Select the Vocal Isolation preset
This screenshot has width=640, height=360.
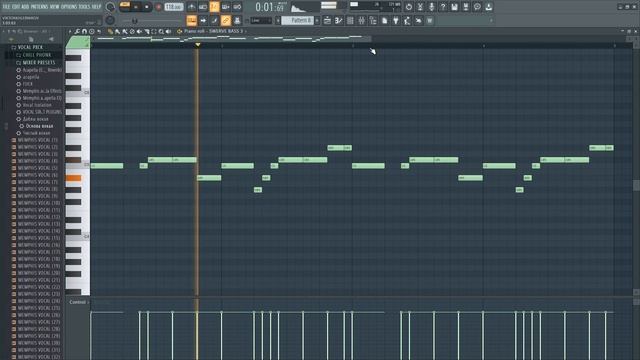(x=37, y=105)
